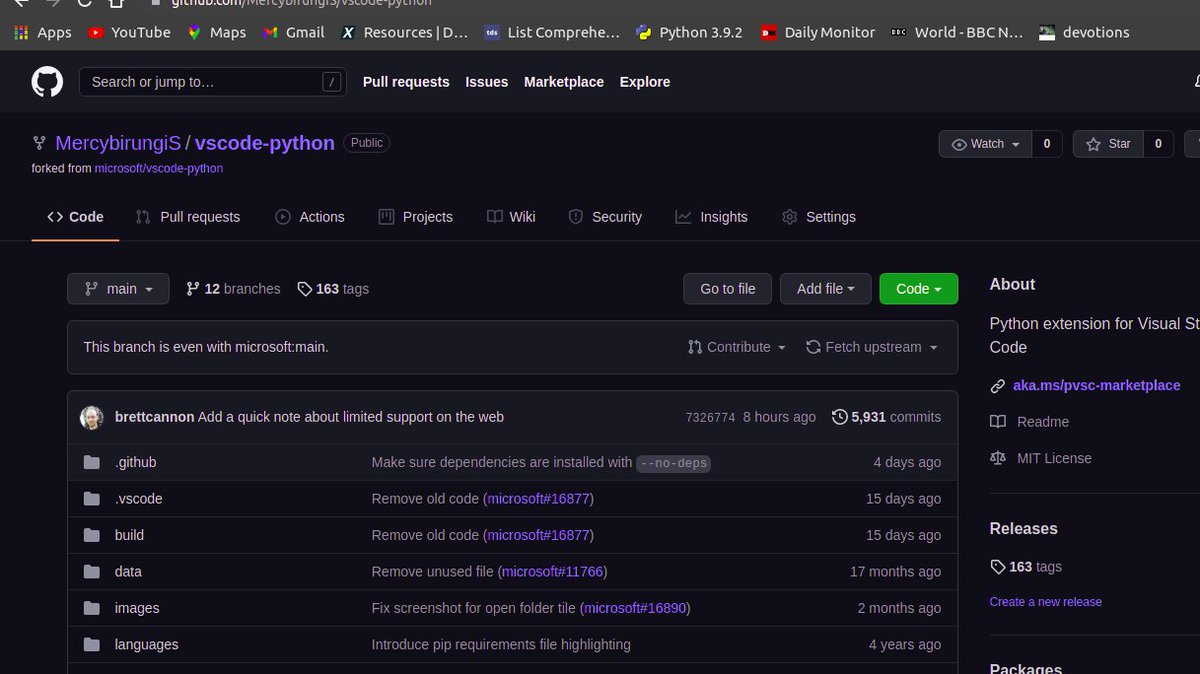Open commit hash 7326774

point(711,417)
